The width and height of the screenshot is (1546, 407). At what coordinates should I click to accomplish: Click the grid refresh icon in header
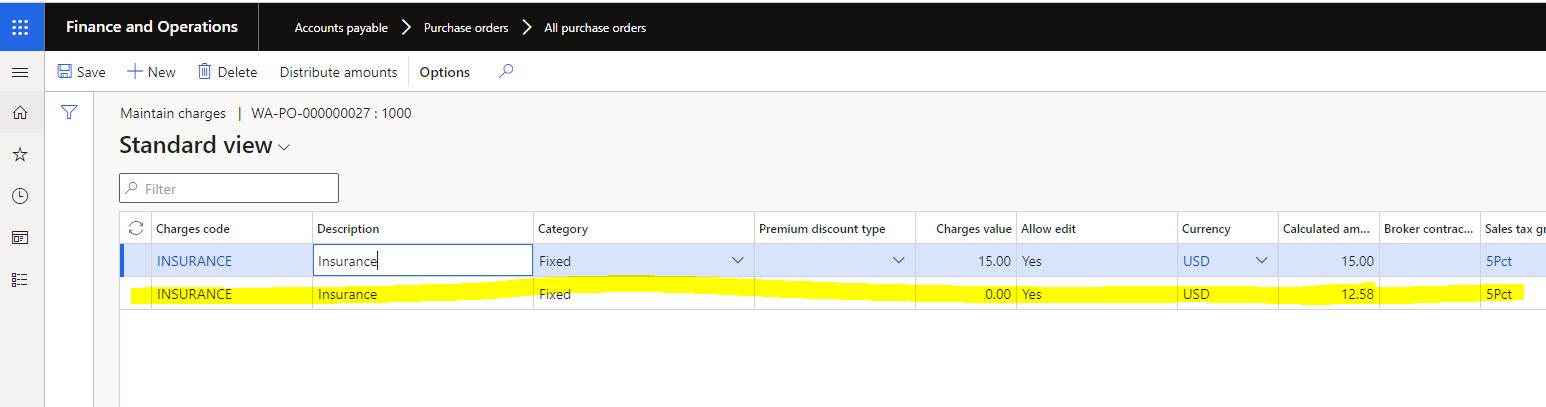[x=136, y=228]
